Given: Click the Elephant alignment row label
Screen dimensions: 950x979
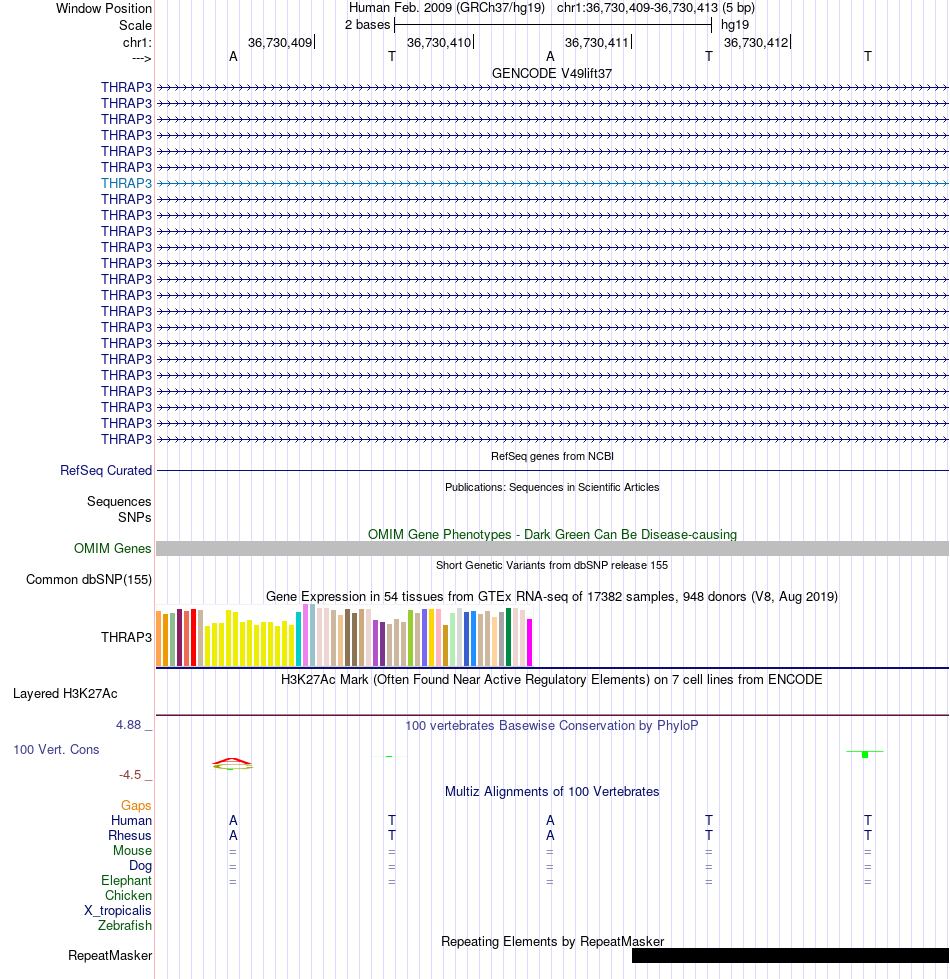Looking at the screenshot, I should click(x=126, y=880).
